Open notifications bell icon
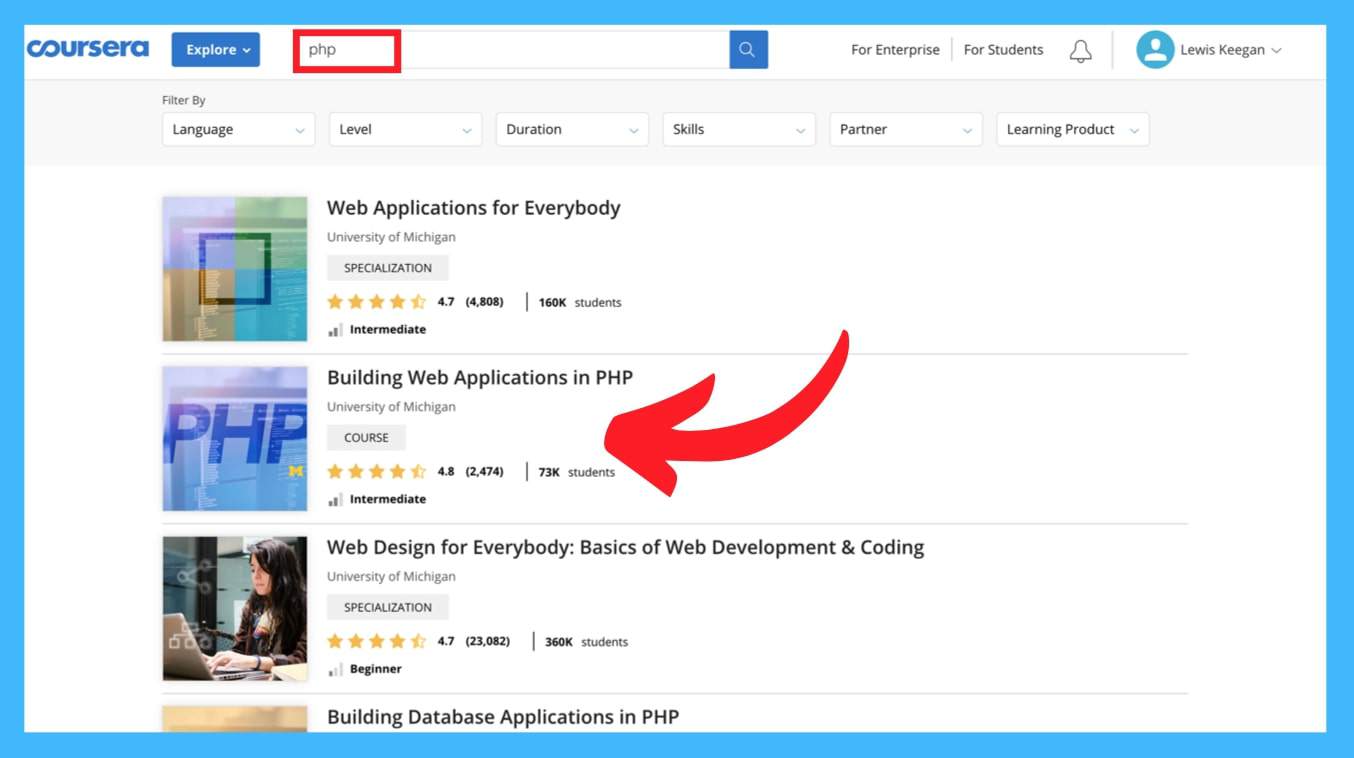This screenshot has height=758, width=1354. coord(1080,50)
